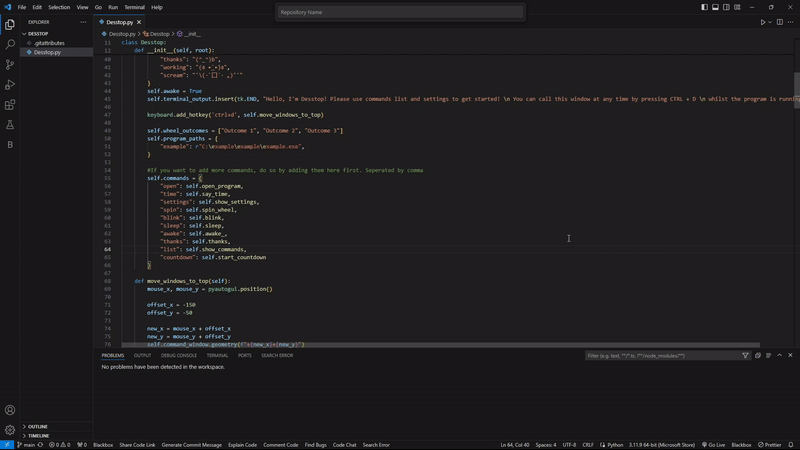Open run options dropdown arrow
800x450 pixels.
pos(770,22)
